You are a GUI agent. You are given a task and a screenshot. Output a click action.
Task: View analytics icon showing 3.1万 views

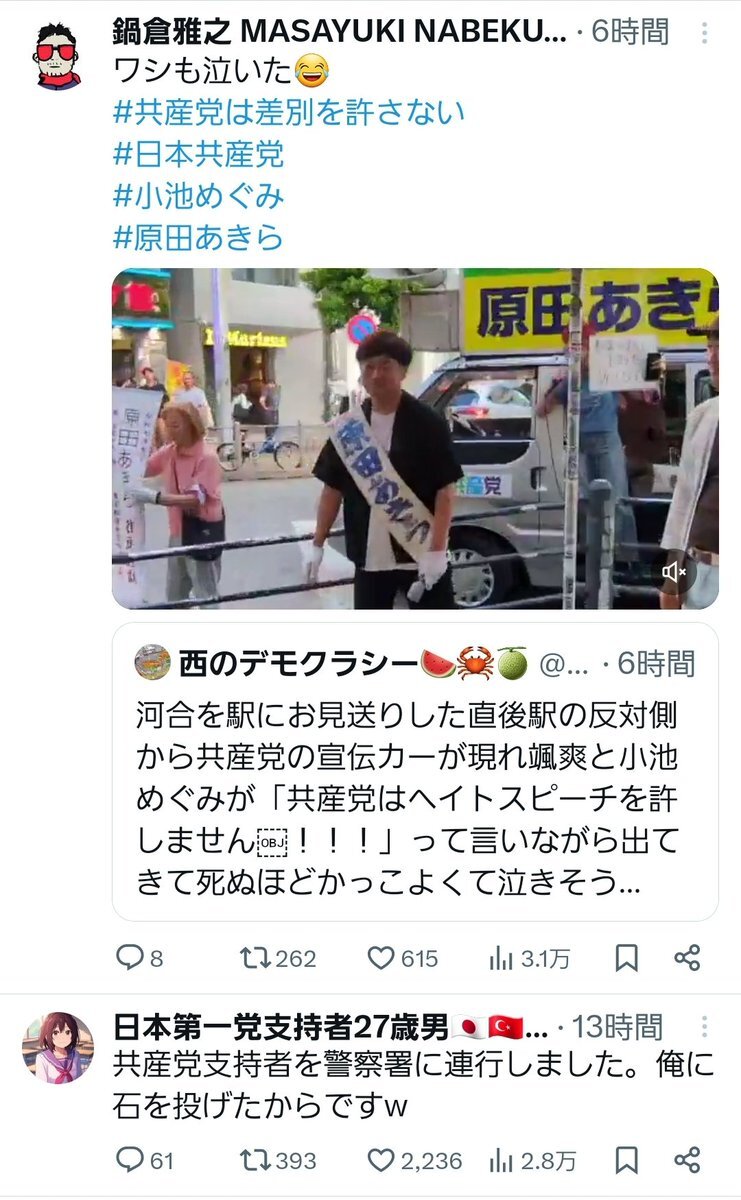[x=502, y=958]
